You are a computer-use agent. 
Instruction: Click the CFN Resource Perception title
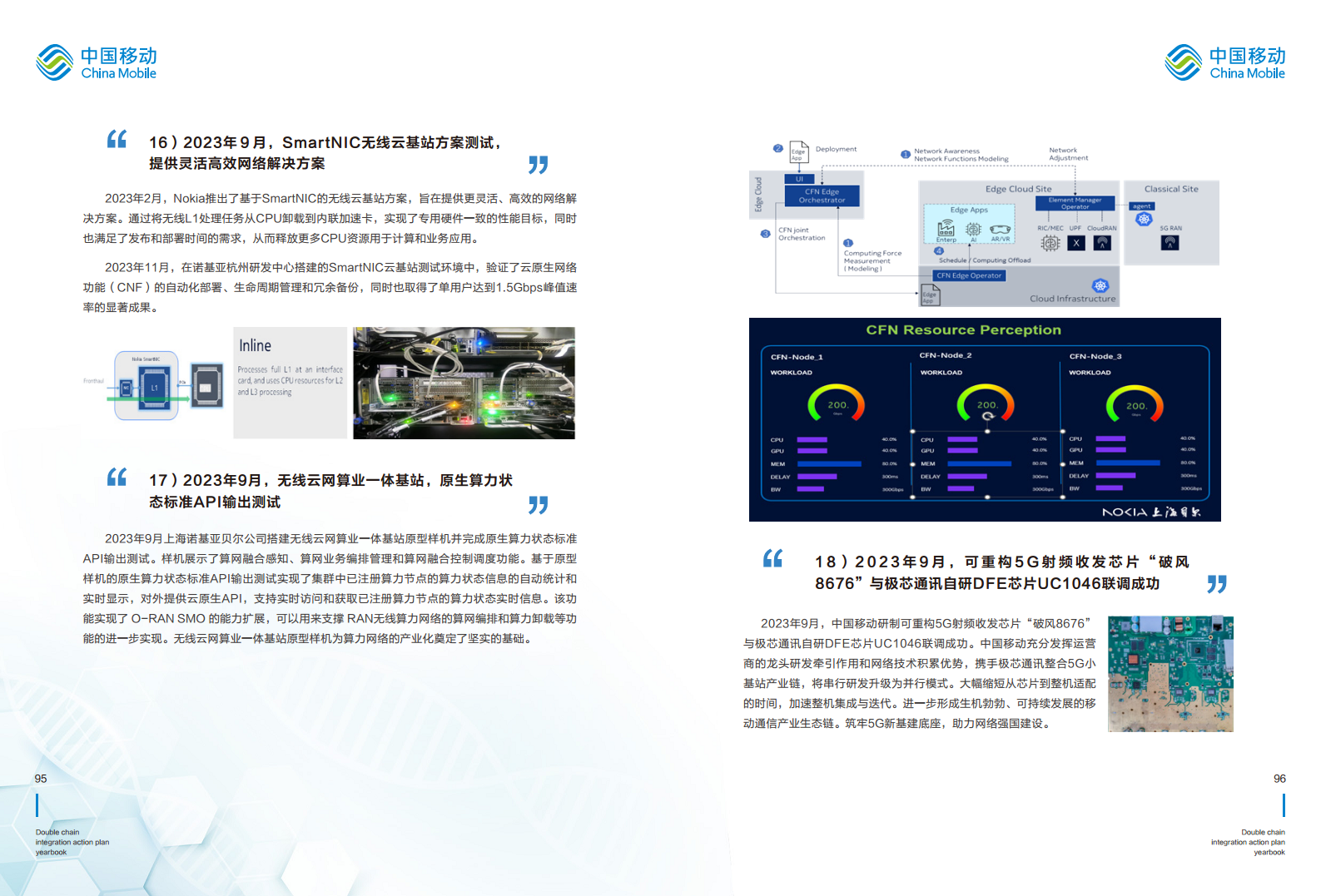click(963, 329)
